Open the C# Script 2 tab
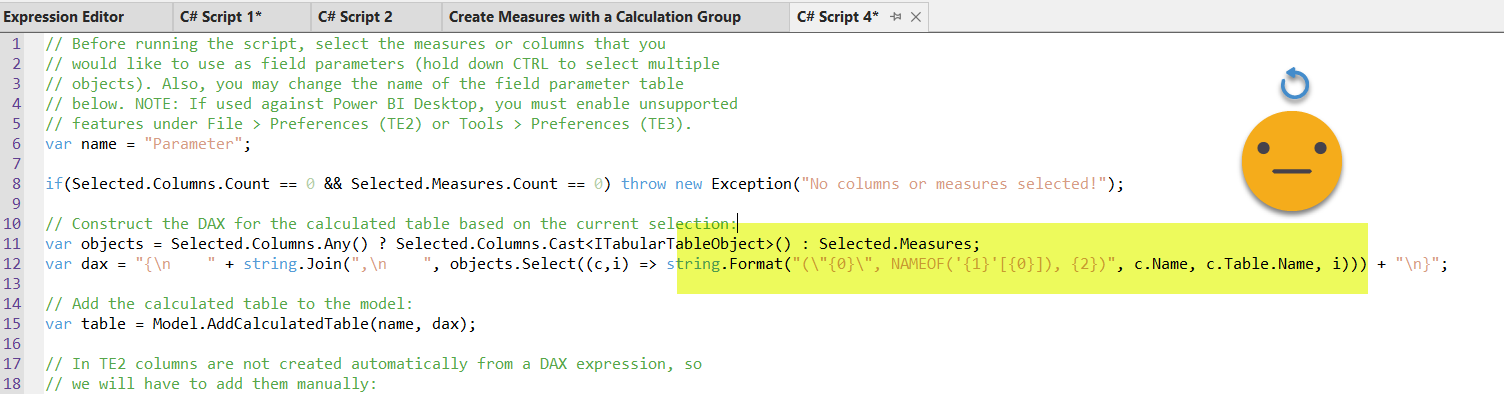The image size is (1504, 394). [355, 17]
